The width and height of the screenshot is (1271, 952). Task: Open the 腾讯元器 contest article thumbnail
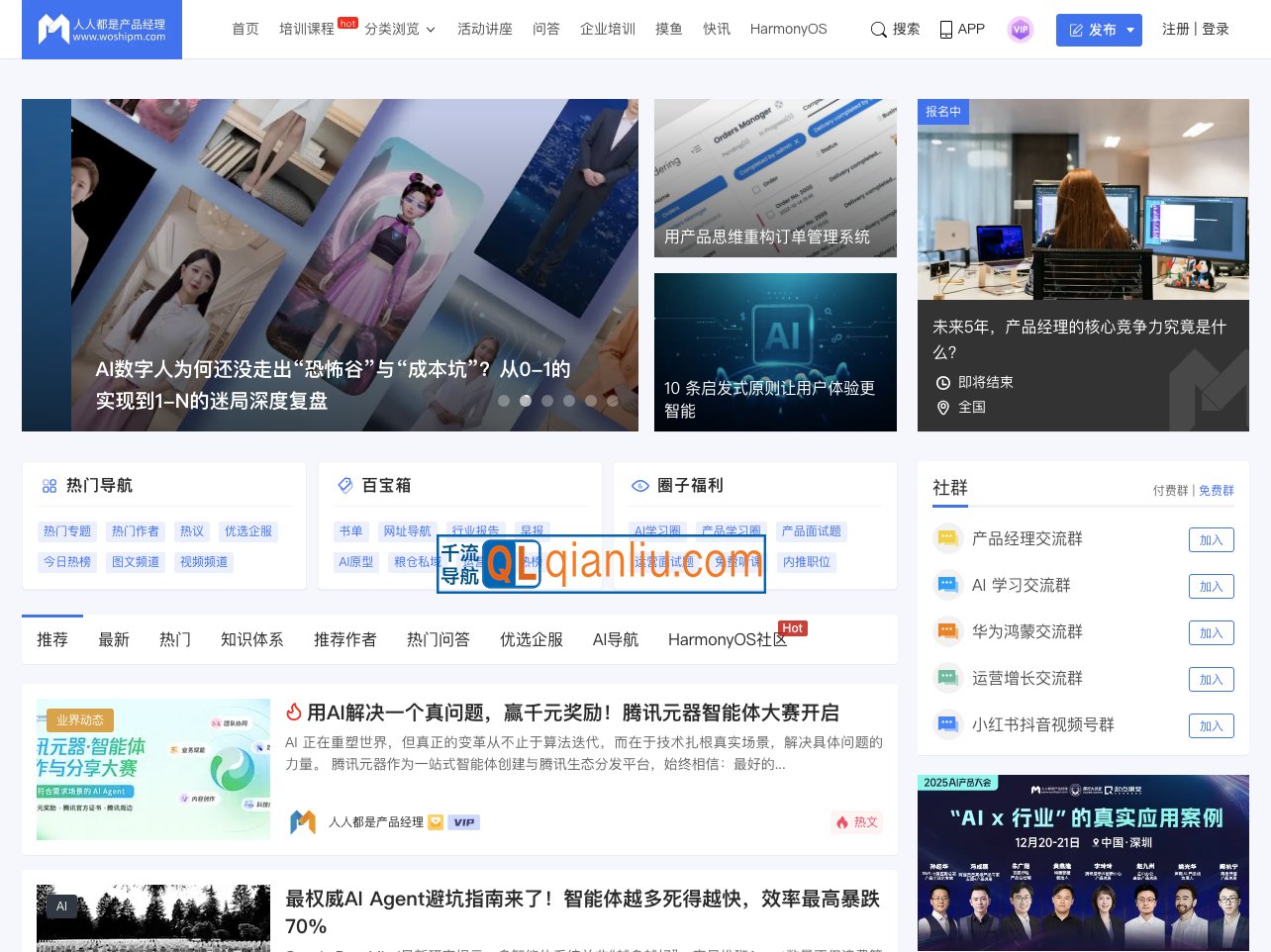[x=152, y=769]
